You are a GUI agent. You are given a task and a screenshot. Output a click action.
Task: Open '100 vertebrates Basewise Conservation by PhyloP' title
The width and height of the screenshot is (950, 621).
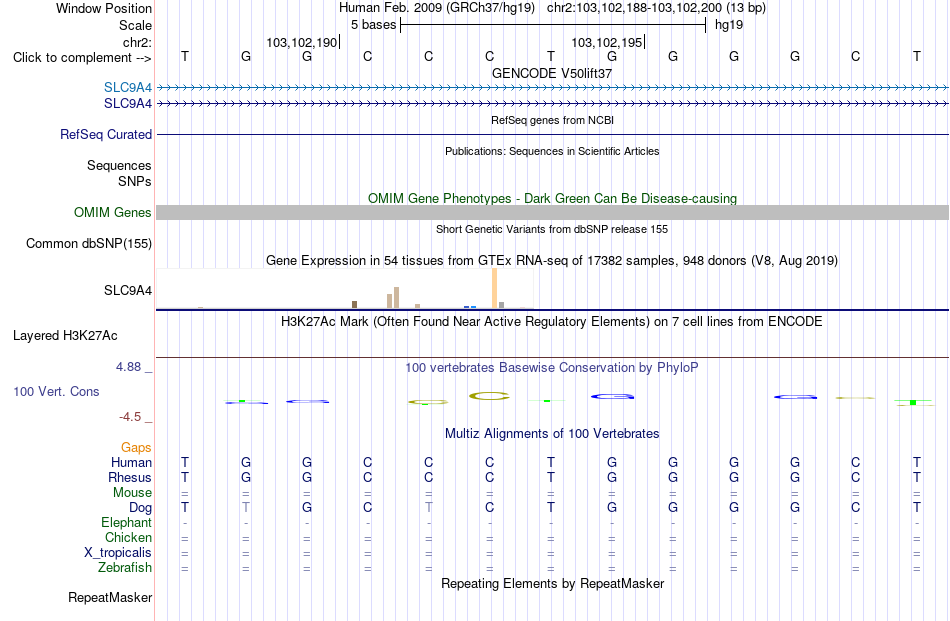pos(552,367)
